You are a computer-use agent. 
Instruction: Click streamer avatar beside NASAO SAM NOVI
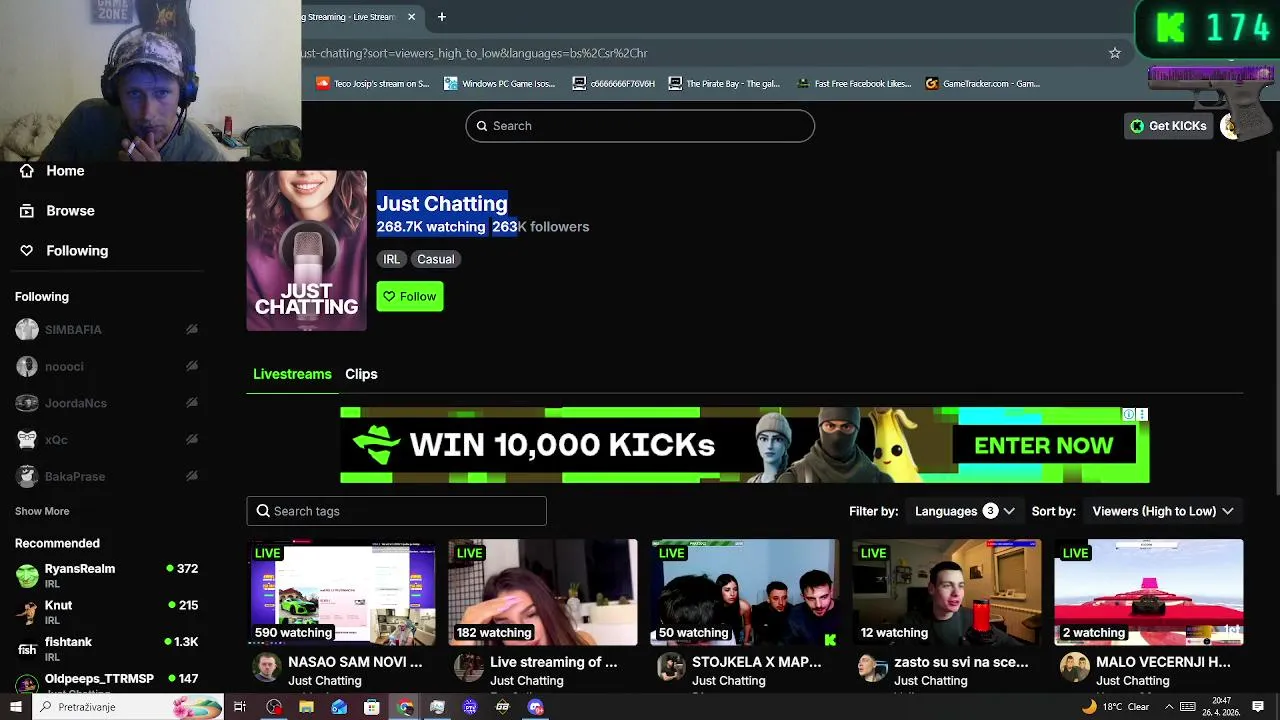[x=267, y=668]
